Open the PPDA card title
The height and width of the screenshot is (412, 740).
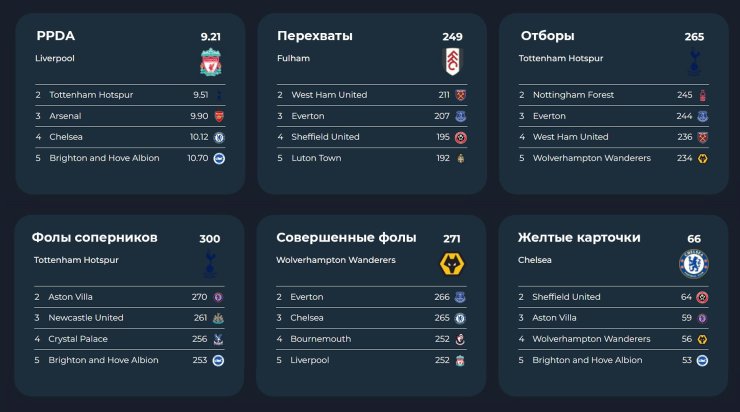point(56,36)
